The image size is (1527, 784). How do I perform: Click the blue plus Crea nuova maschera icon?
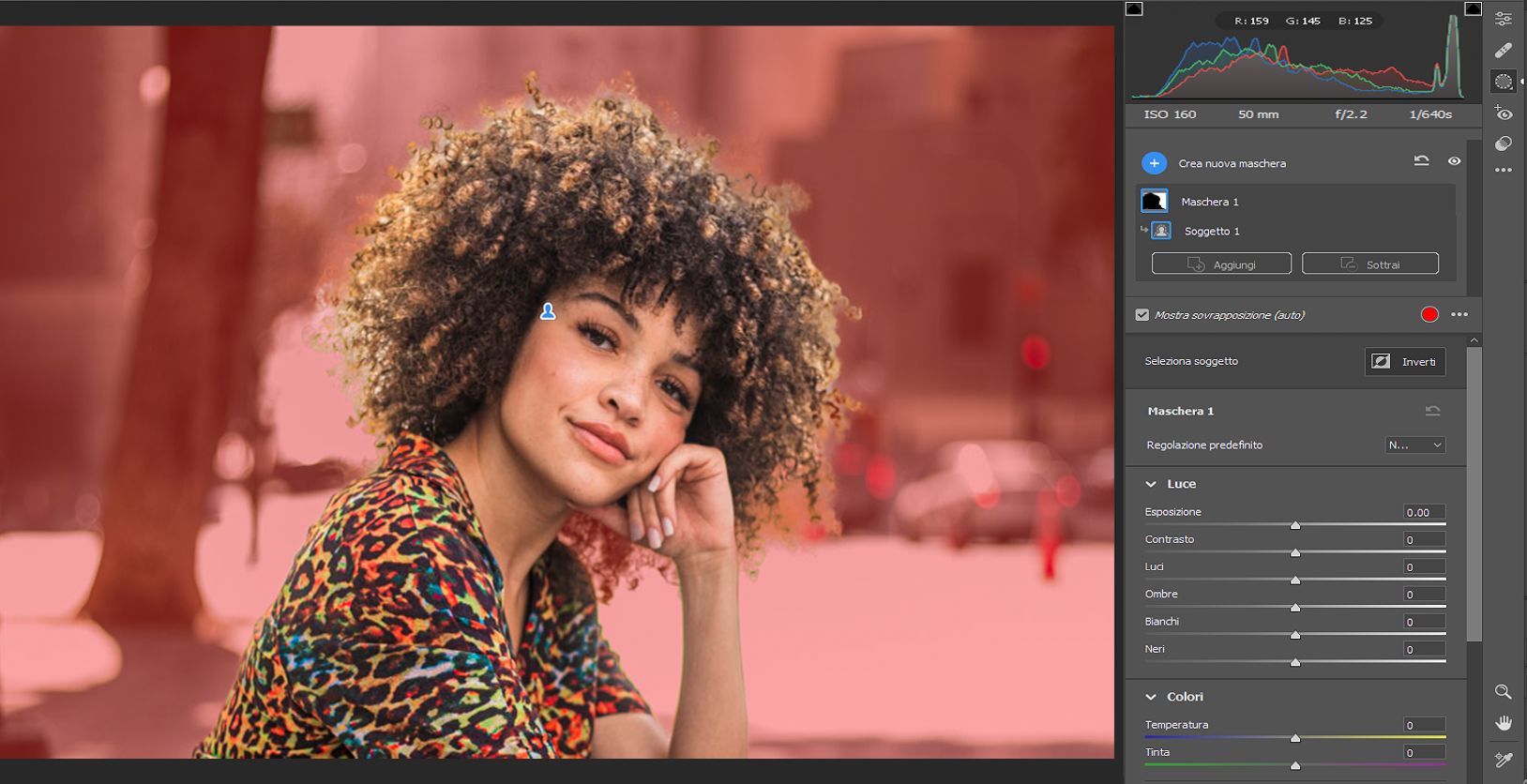(1154, 163)
